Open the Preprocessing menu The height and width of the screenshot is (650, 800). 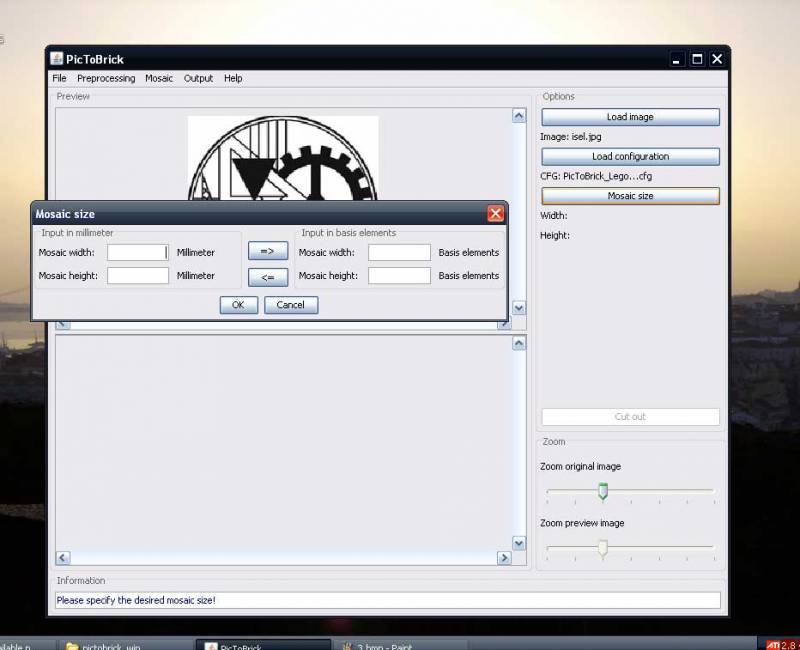[106, 78]
